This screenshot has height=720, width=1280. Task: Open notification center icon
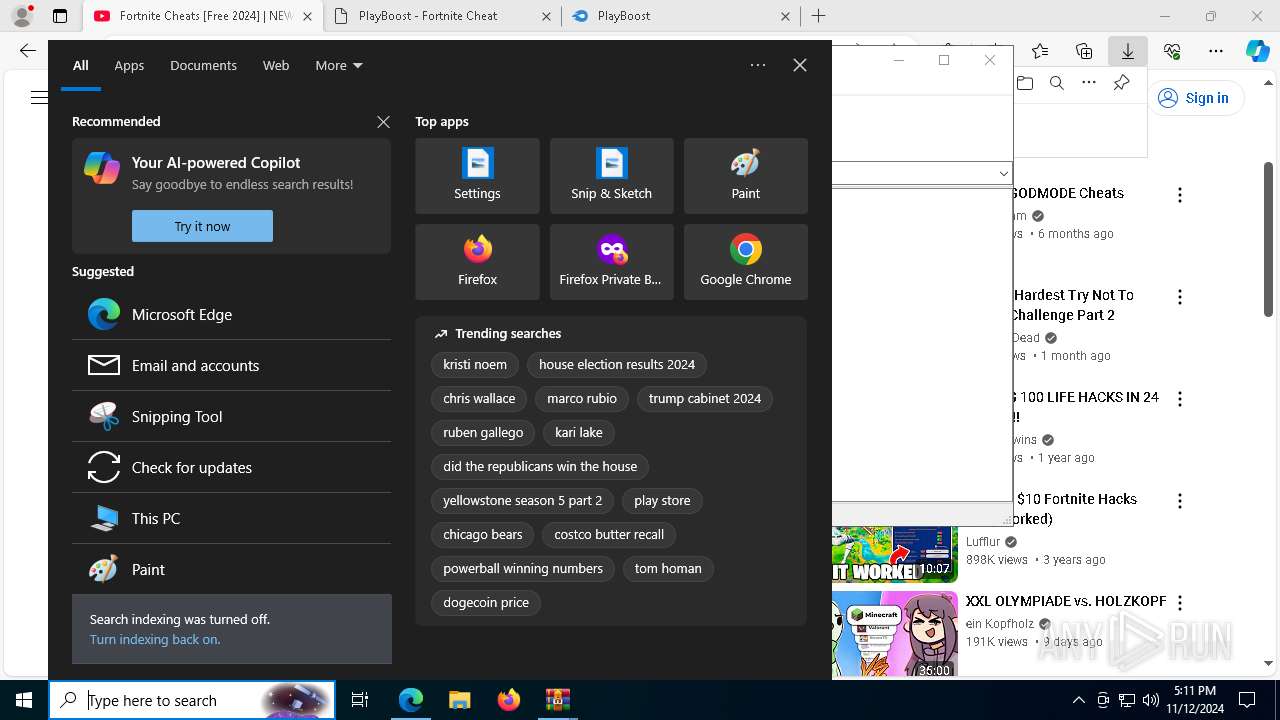[1247, 700]
